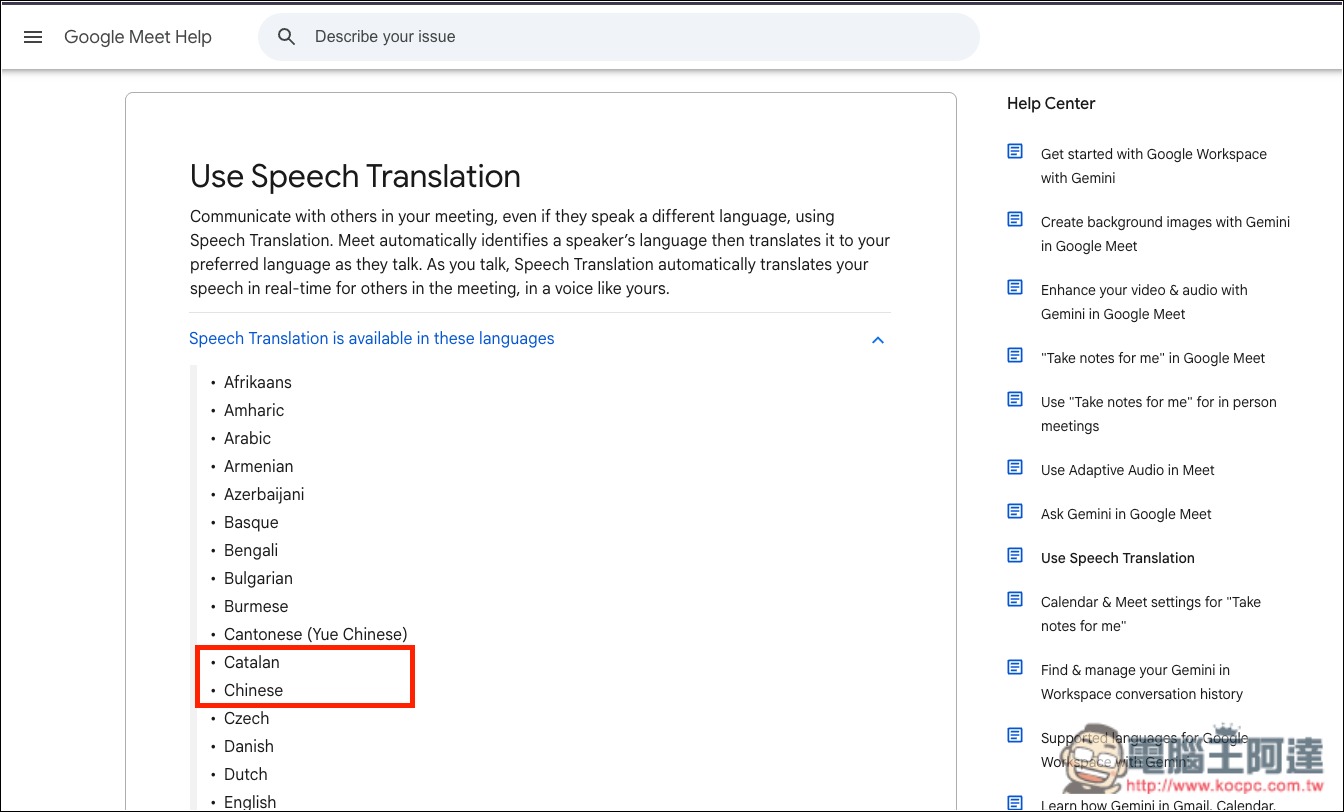Toggle the Speech Translation languages section header
Screen dimensions: 1344x812
540,339
